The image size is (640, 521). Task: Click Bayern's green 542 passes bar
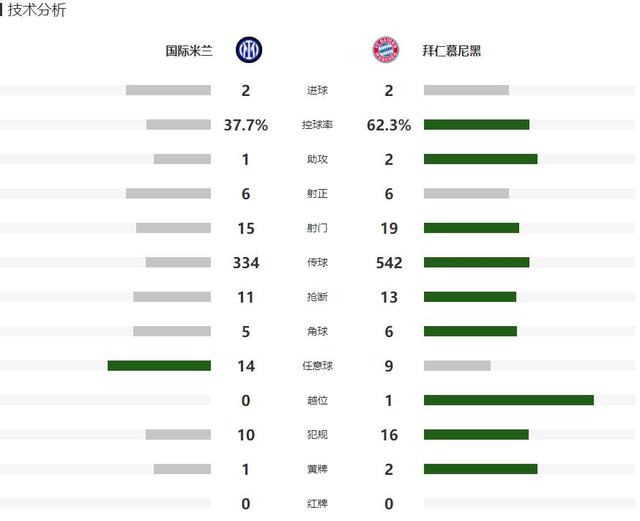(476, 263)
